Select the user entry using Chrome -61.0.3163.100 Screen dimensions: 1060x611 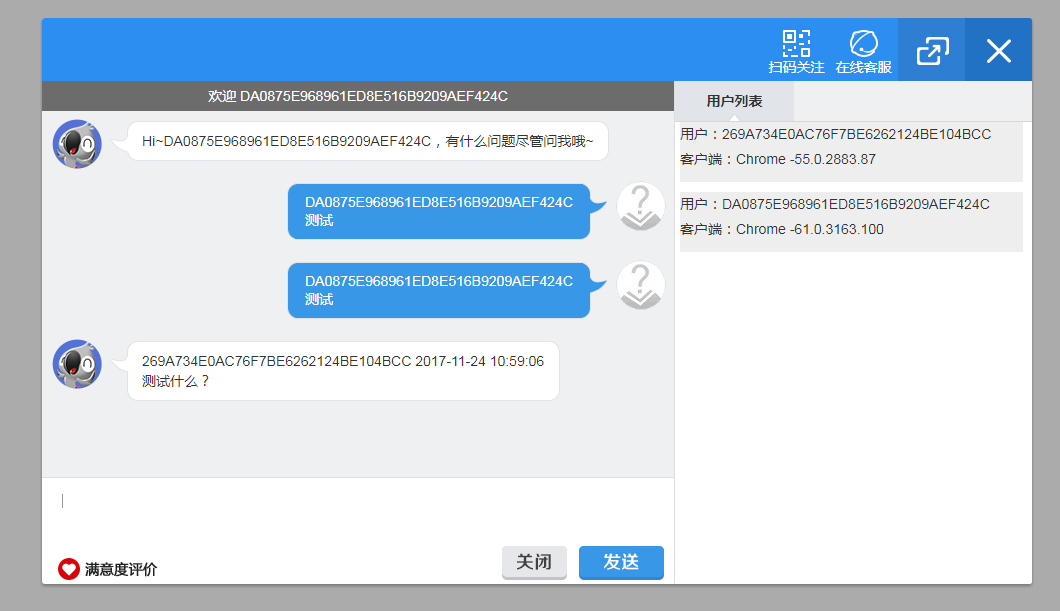850,216
